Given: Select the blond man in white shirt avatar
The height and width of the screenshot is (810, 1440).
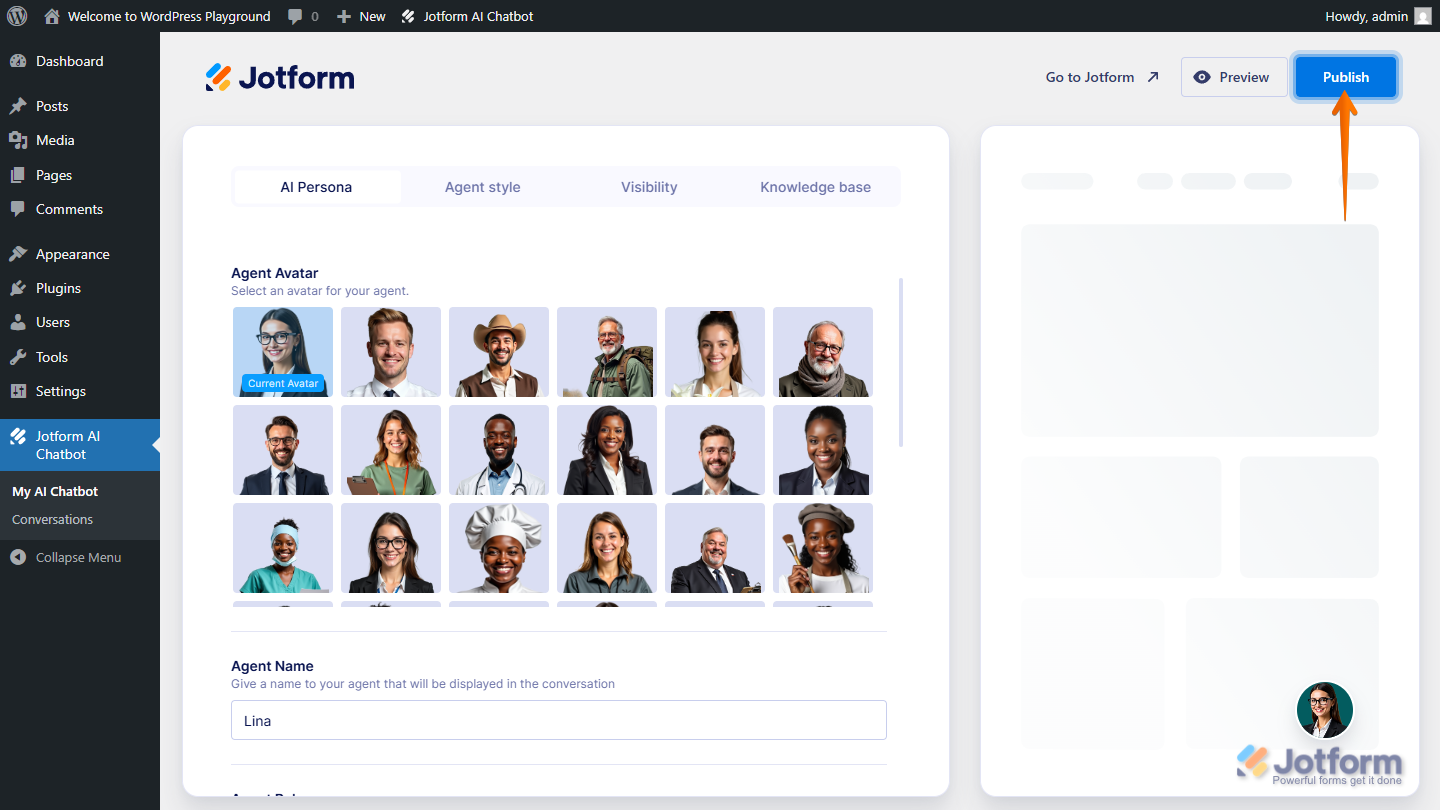Looking at the screenshot, I should (x=391, y=352).
